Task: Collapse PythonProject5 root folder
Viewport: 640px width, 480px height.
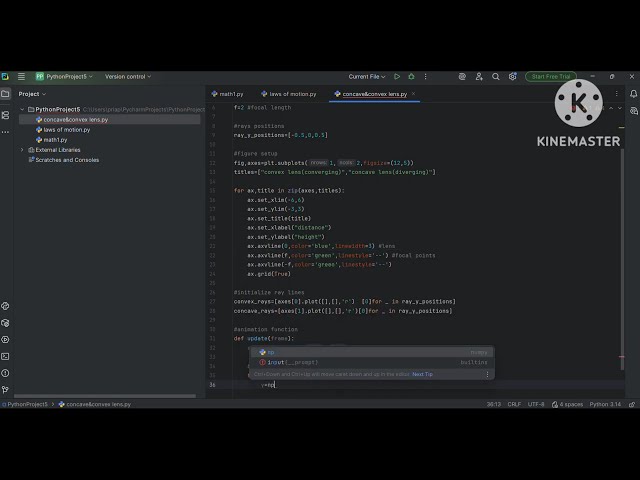Action: tap(22, 109)
